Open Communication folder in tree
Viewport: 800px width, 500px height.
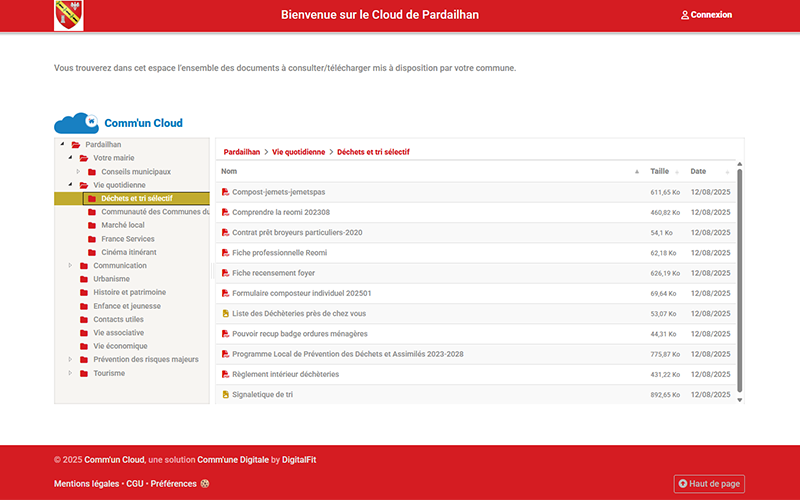(x=120, y=265)
